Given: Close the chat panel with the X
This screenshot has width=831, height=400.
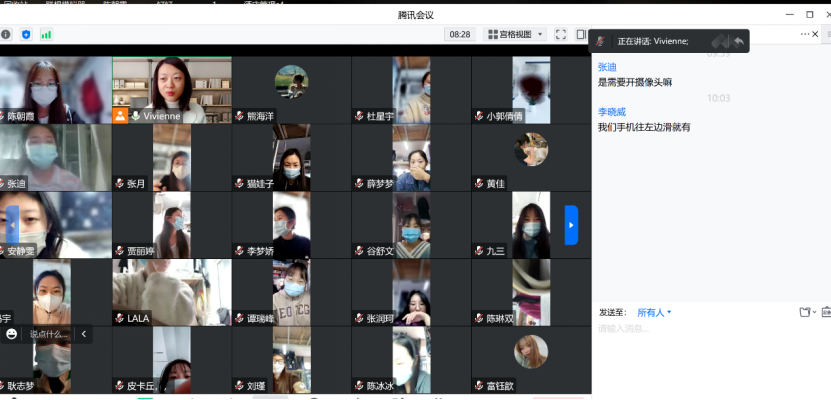Looking at the screenshot, I should click(x=816, y=34).
